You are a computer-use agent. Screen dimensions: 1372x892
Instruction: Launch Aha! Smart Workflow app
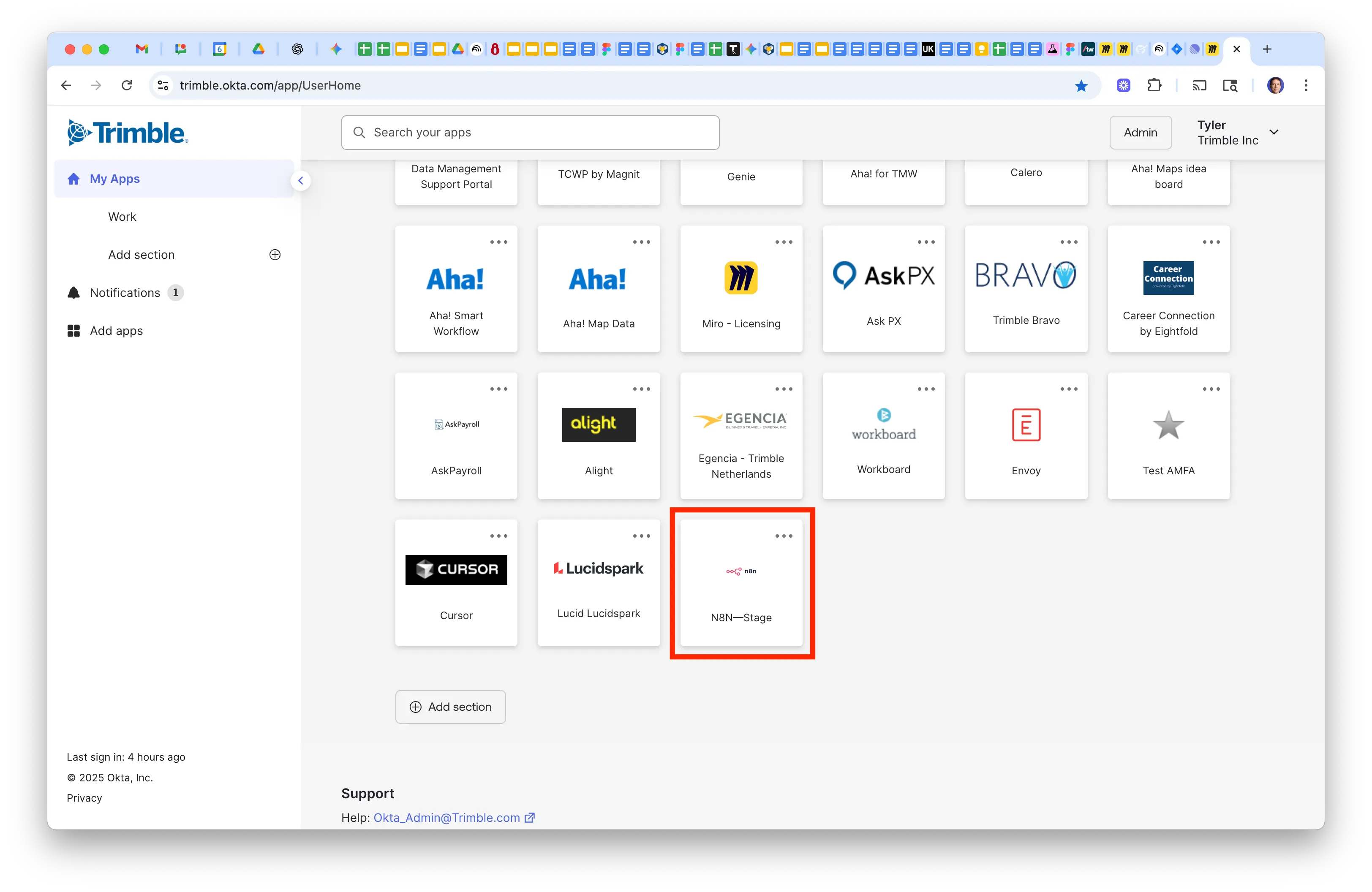456,289
